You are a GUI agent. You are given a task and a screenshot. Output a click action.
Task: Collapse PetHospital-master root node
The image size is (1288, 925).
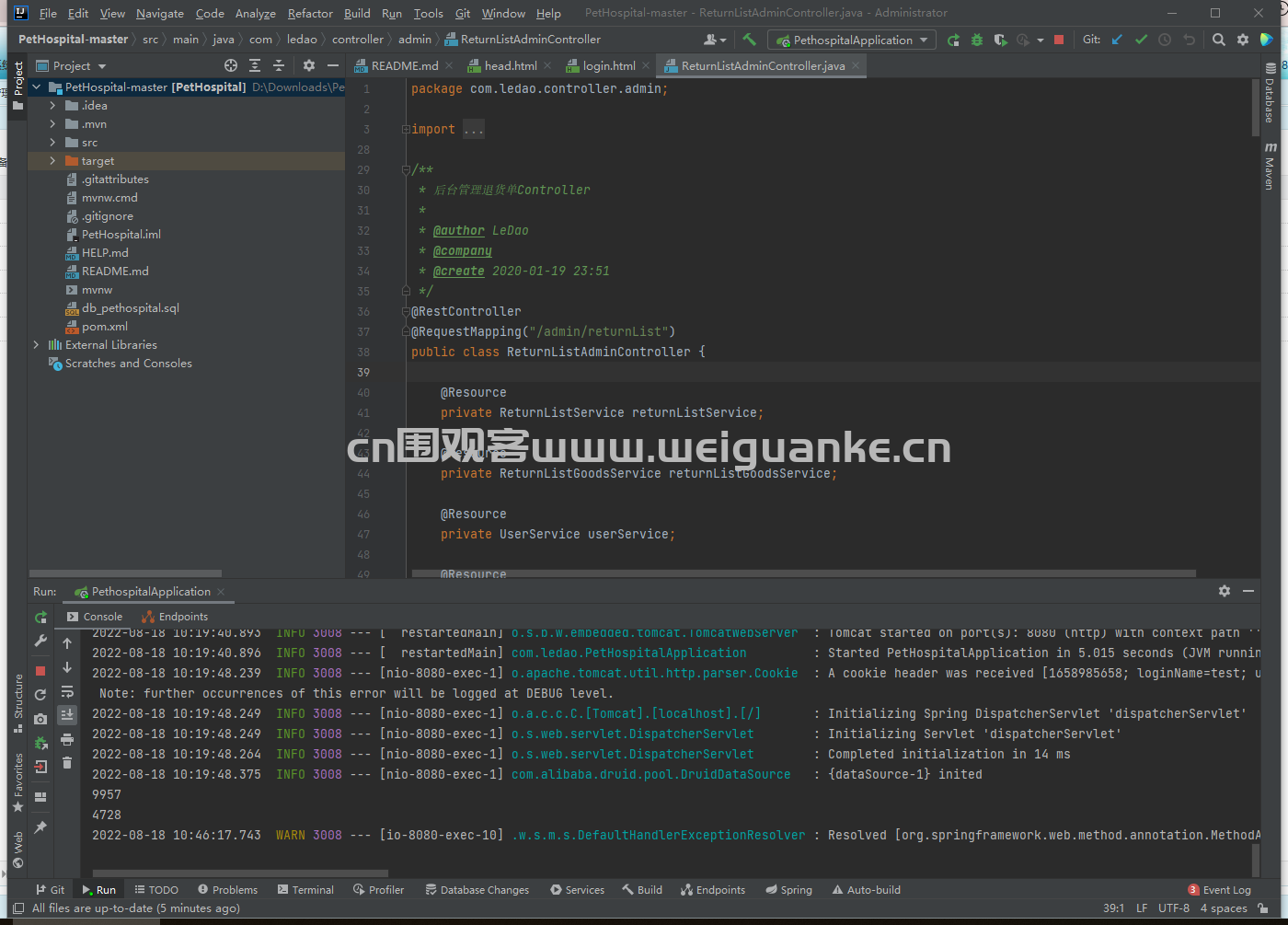click(36, 87)
